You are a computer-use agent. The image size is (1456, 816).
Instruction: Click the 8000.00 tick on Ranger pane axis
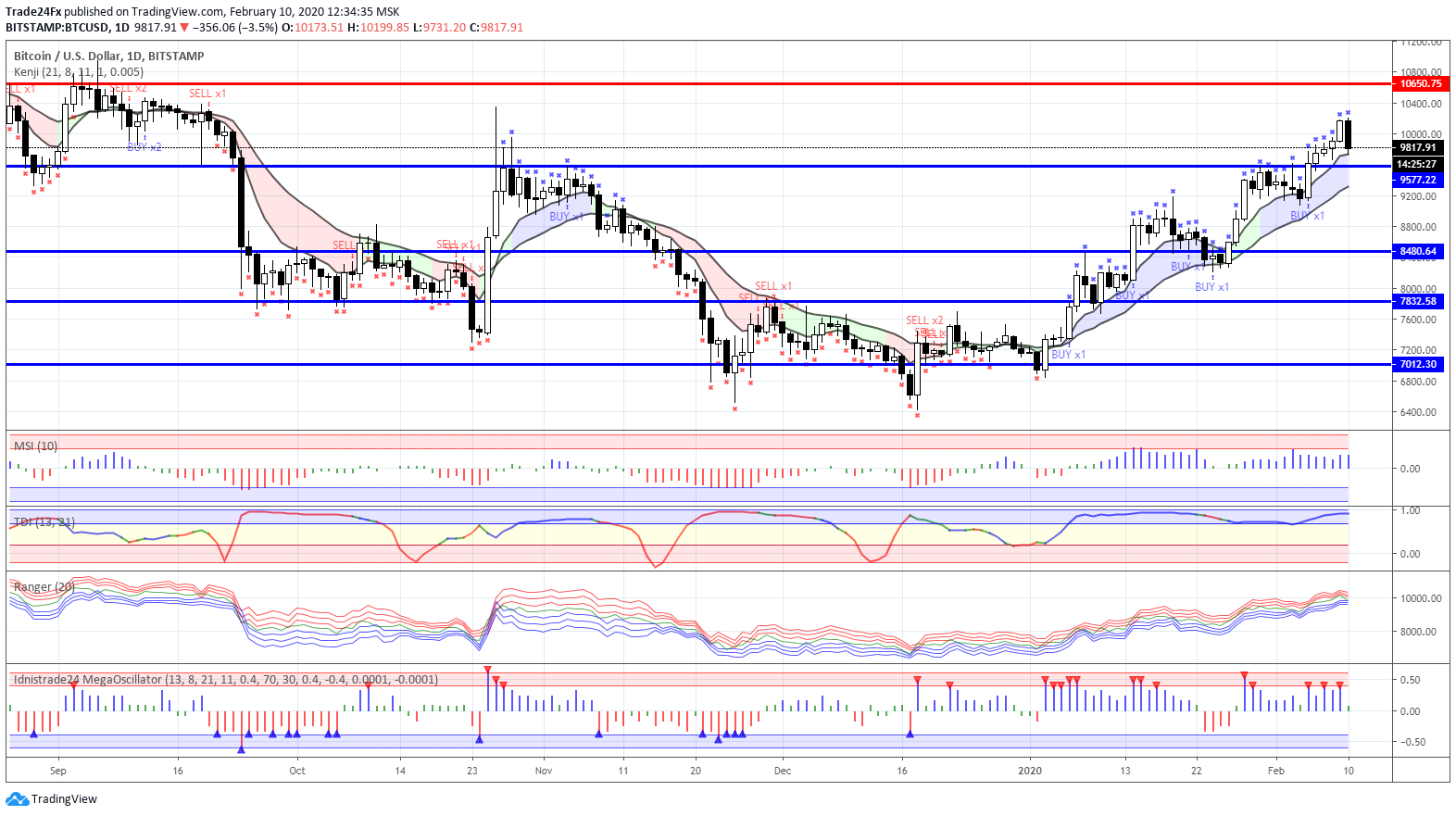[x=1418, y=632]
